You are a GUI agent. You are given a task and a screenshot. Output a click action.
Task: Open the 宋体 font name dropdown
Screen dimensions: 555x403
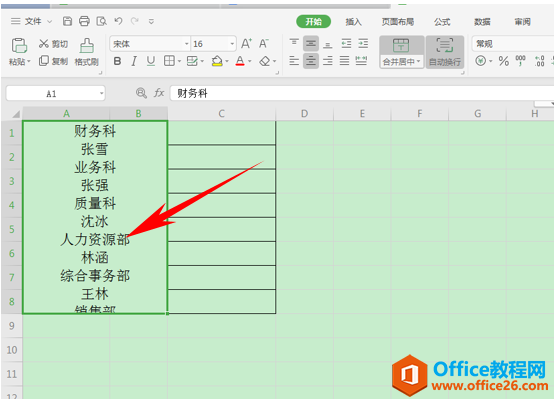pos(187,44)
